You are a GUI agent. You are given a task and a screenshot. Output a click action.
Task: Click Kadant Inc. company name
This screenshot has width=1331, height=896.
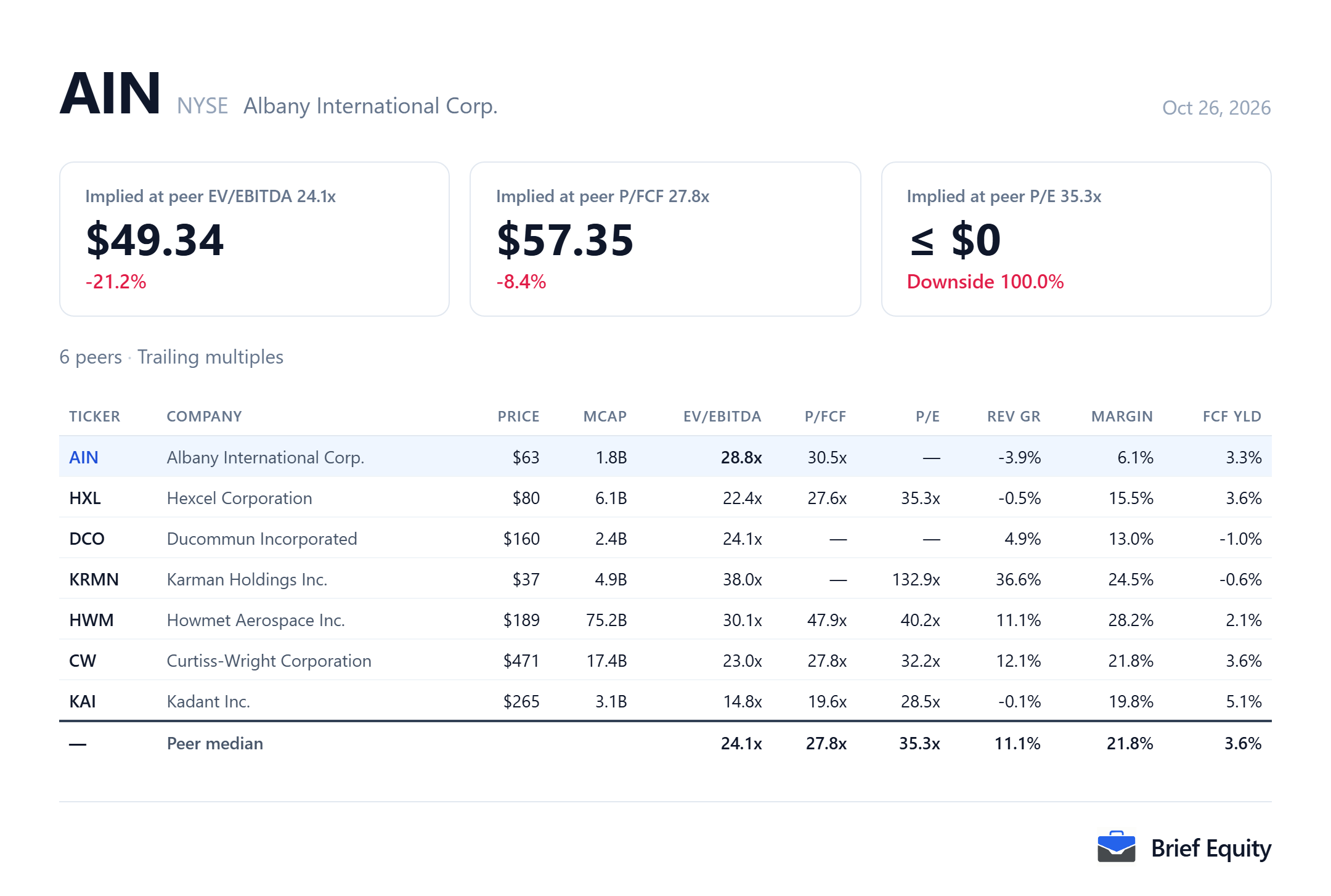pos(208,701)
